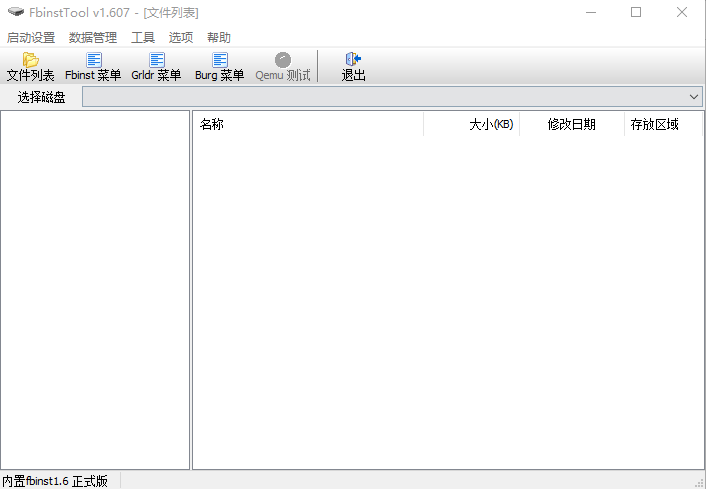Close the FbinstTool window

pos(682,12)
